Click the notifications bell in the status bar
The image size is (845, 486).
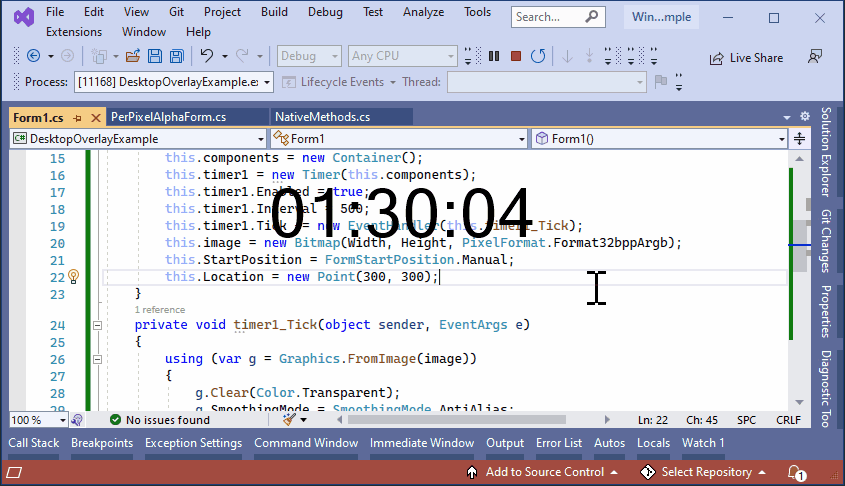[x=796, y=473]
